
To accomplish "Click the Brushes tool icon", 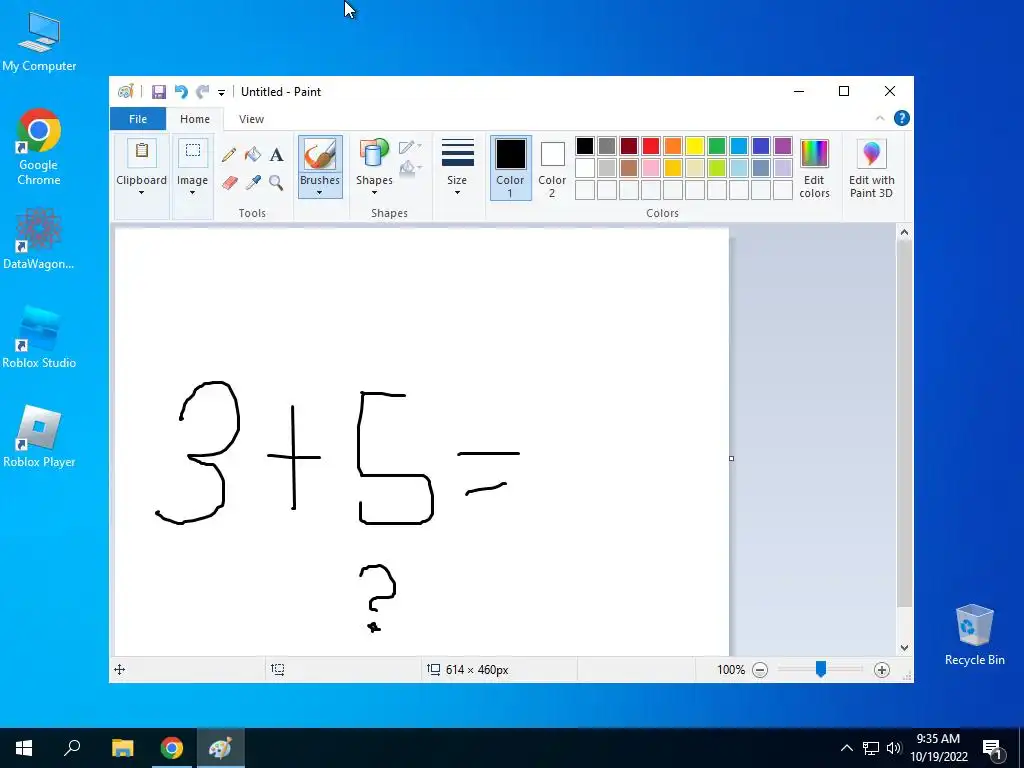I will click(x=320, y=155).
